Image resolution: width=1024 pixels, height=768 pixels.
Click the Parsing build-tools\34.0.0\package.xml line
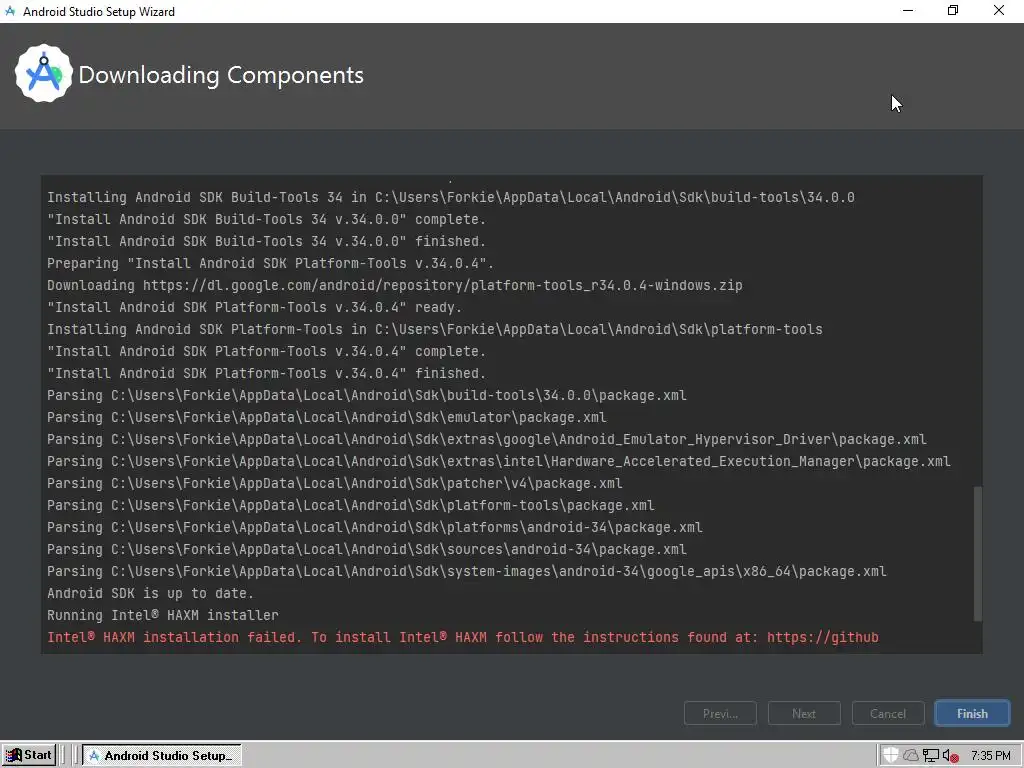366,395
